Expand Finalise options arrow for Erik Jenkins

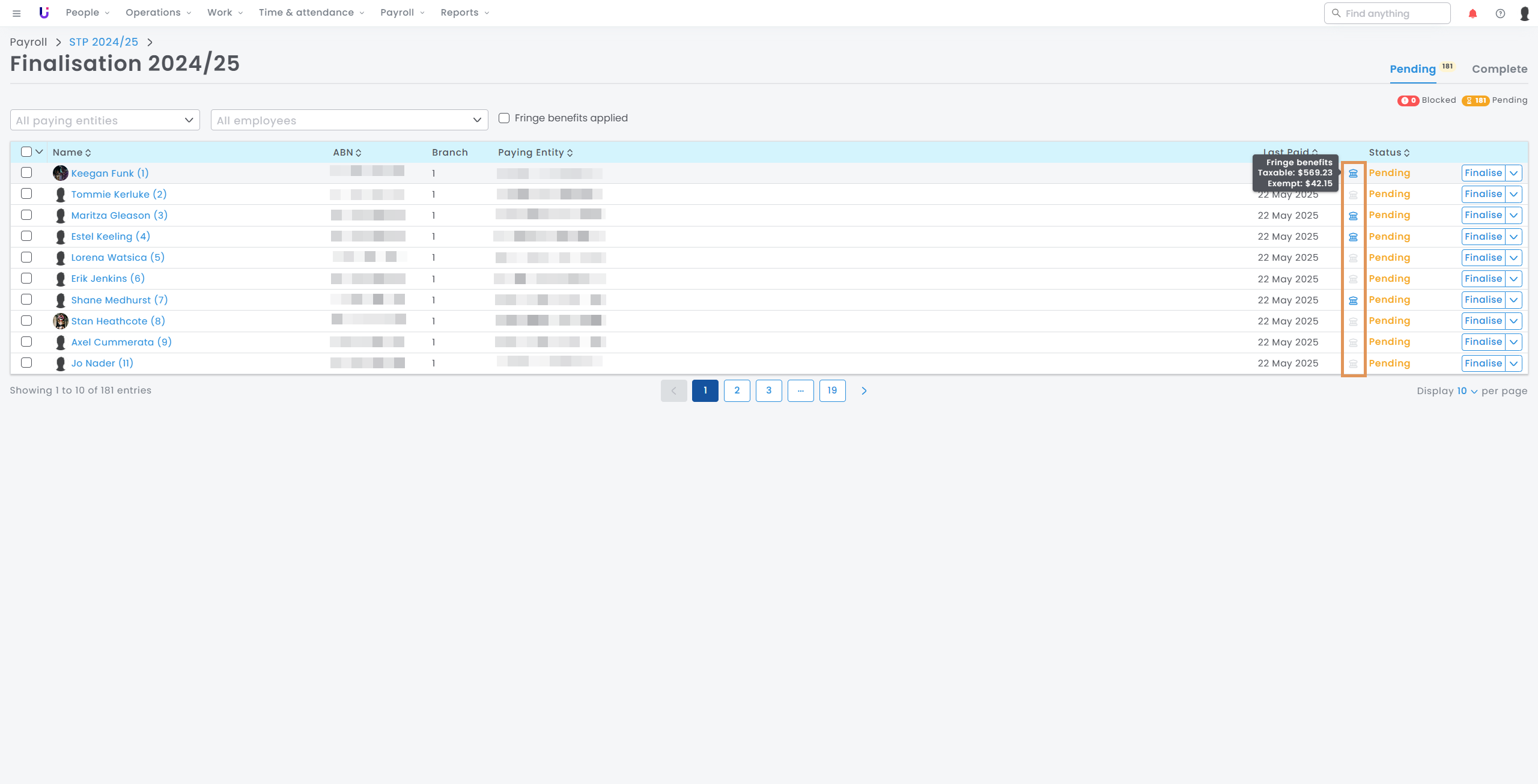(x=1513, y=279)
